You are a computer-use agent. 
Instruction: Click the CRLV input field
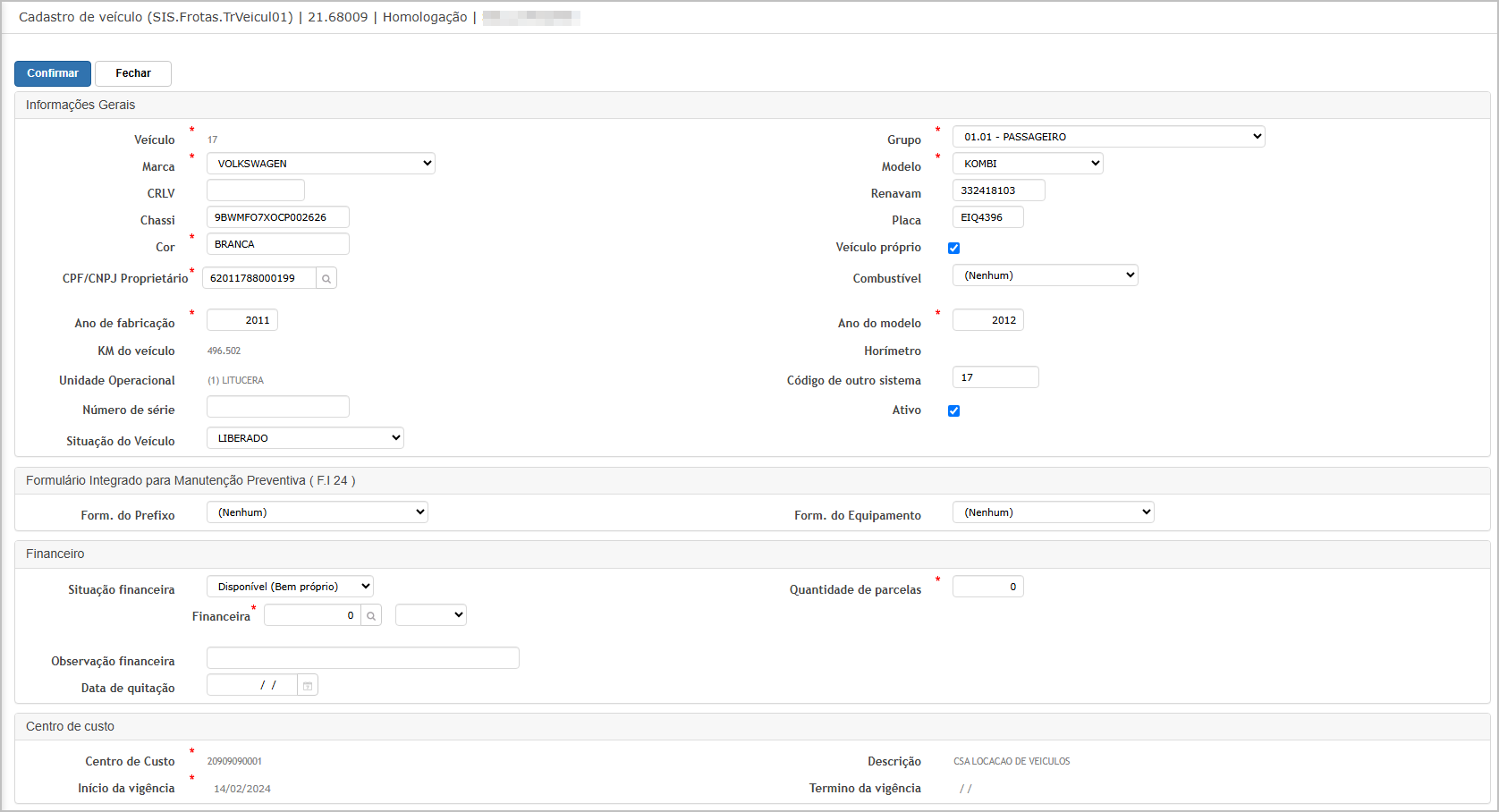(x=256, y=190)
